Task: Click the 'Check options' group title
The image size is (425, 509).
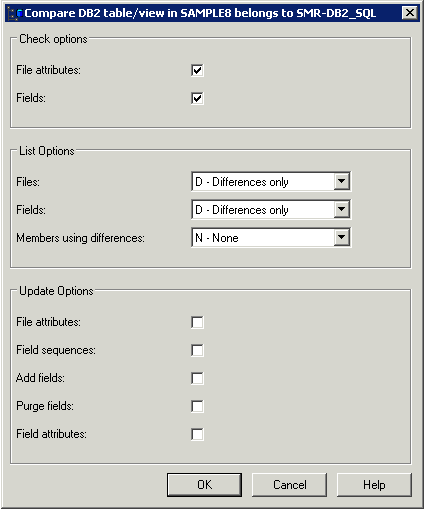Action: pos(53,39)
